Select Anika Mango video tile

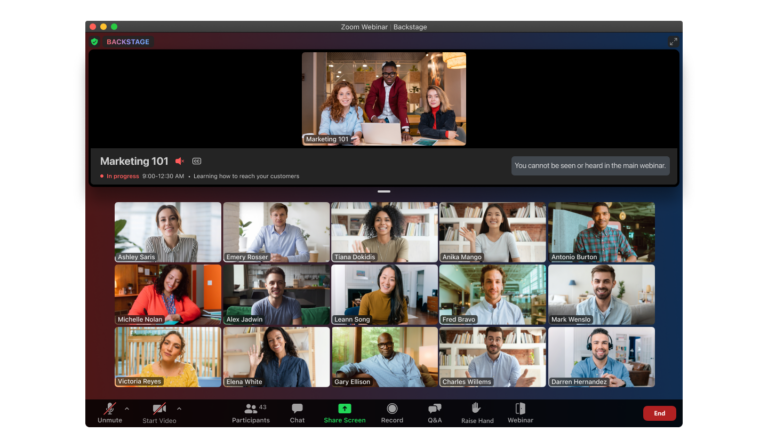[x=493, y=232]
